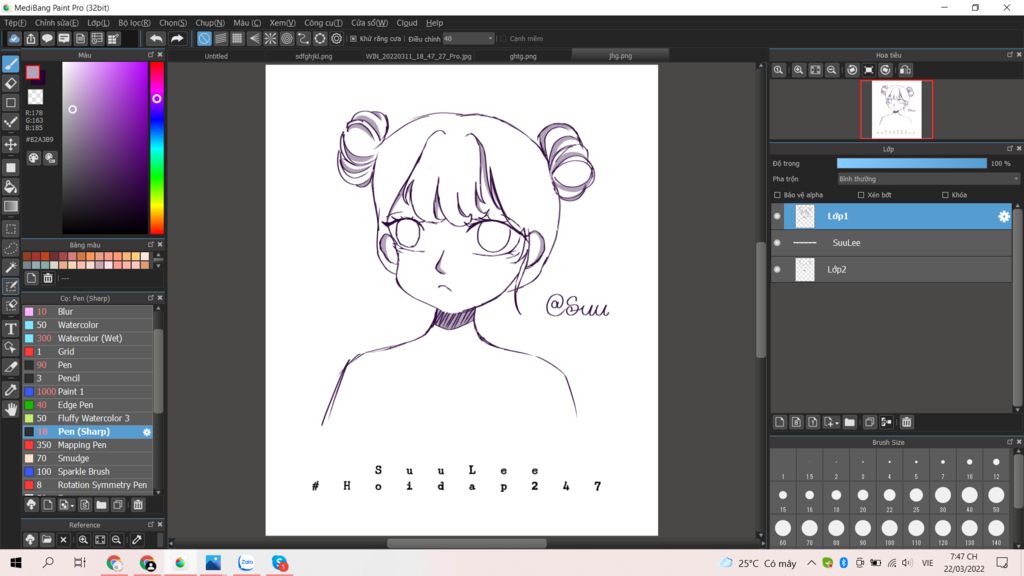The width and height of the screenshot is (1024, 576).
Task: Hide the Lớp2 layer visibility
Action: [777, 269]
